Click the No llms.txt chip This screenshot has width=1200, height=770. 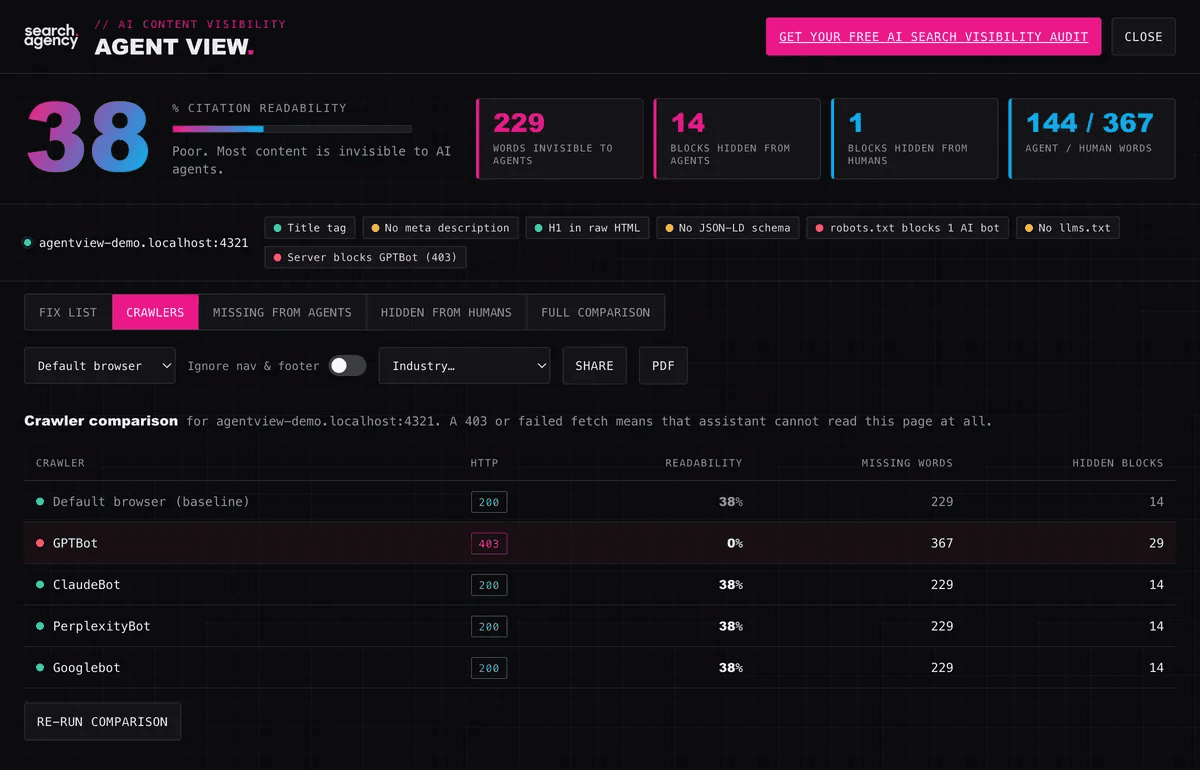pos(1068,228)
